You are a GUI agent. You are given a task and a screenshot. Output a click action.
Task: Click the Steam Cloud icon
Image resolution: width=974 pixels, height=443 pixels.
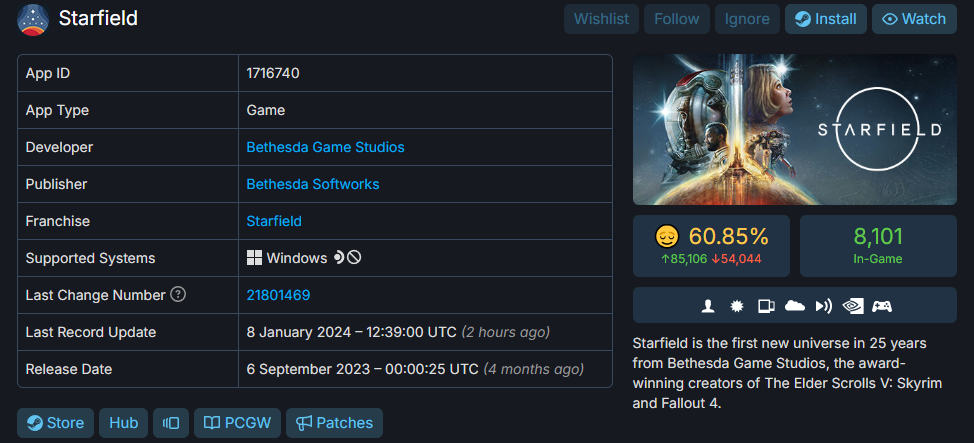coord(796,306)
